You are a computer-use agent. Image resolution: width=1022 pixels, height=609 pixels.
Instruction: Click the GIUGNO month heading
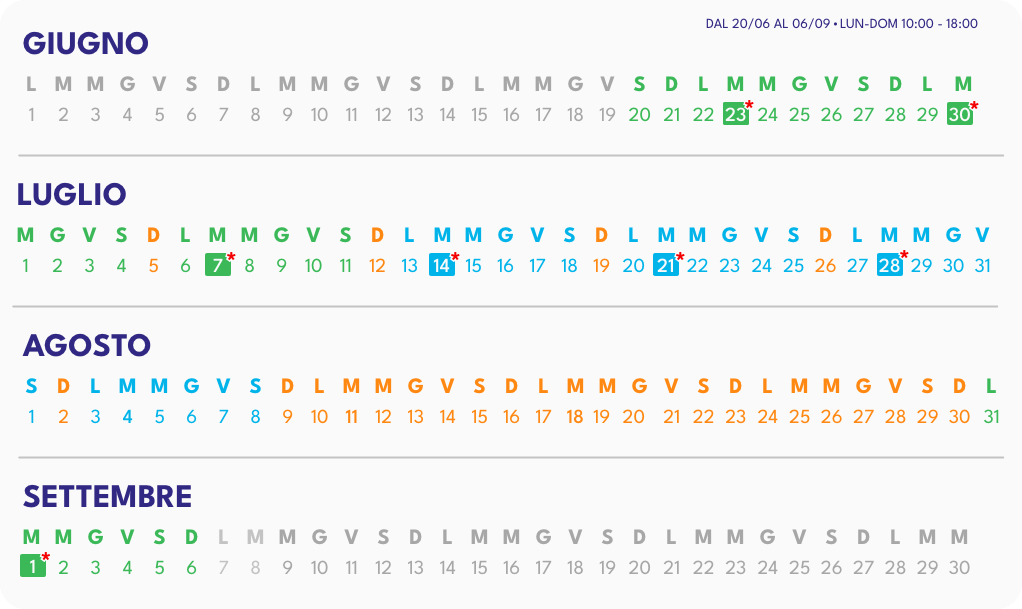tap(86, 44)
